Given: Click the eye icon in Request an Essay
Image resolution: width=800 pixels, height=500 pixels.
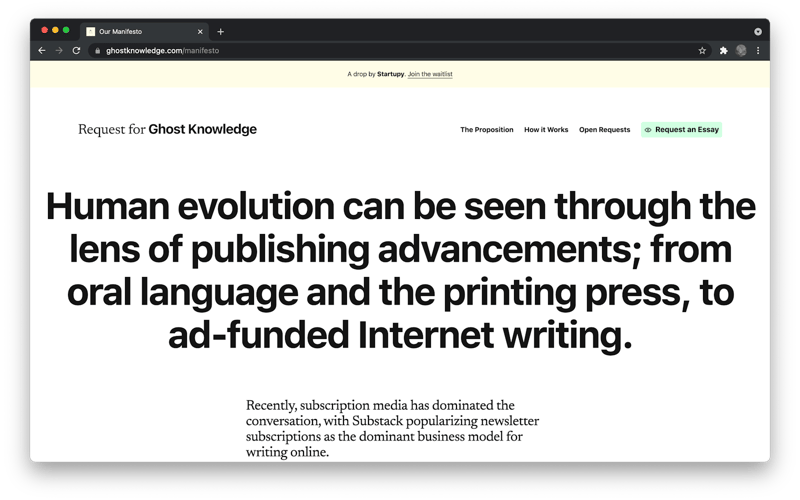Looking at the screenshot, I should pos(648,130).
